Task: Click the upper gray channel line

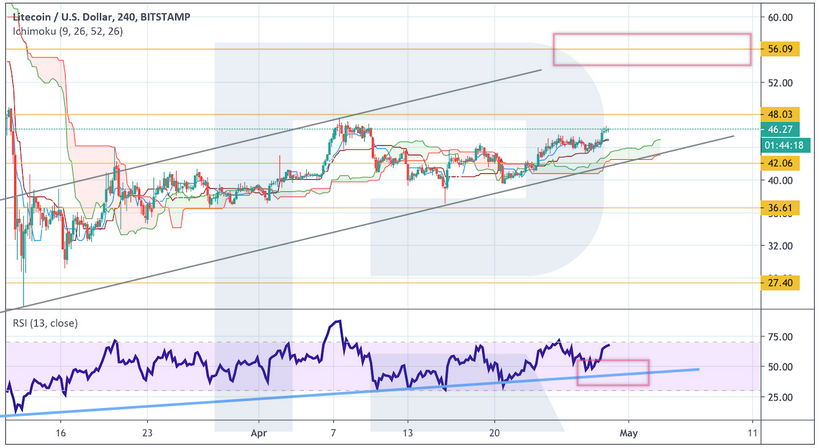Action: pyautogui.click(x=300, y=130)
